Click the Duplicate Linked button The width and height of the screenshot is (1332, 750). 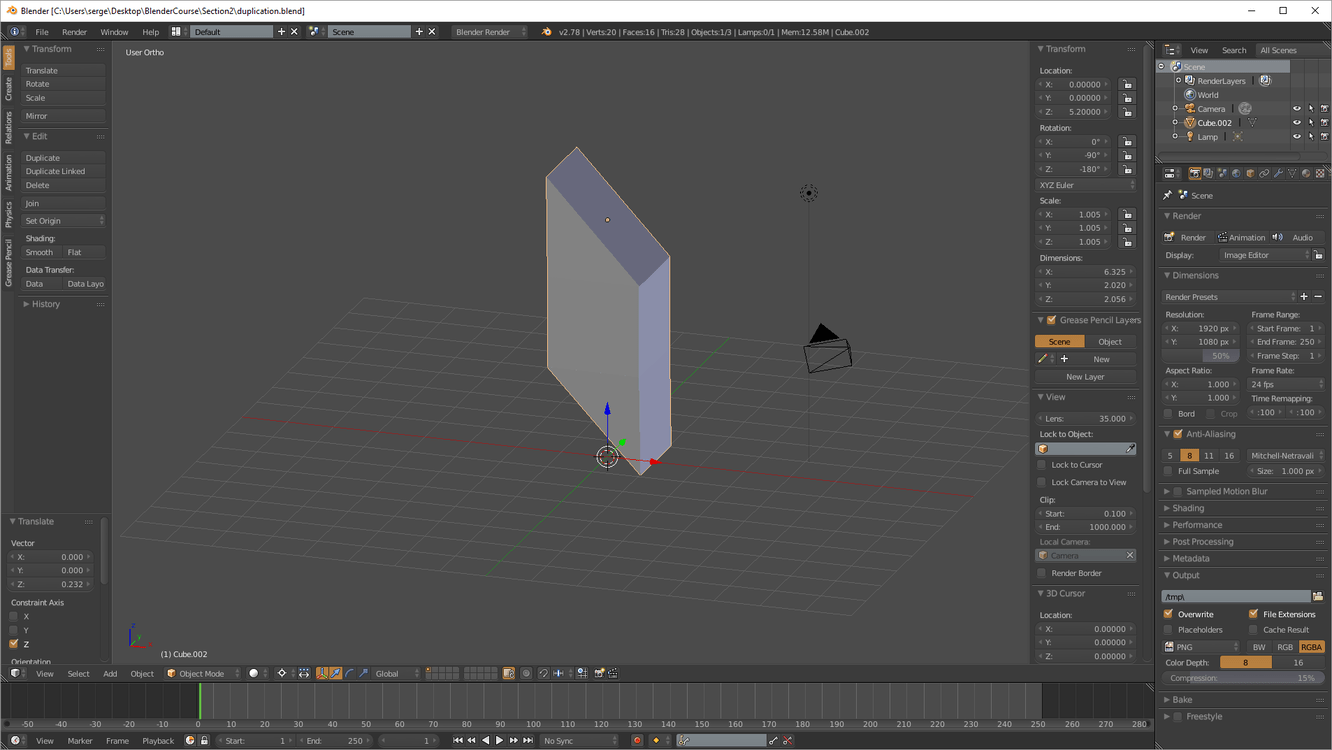pyautogui.click(x=63, y=172)
